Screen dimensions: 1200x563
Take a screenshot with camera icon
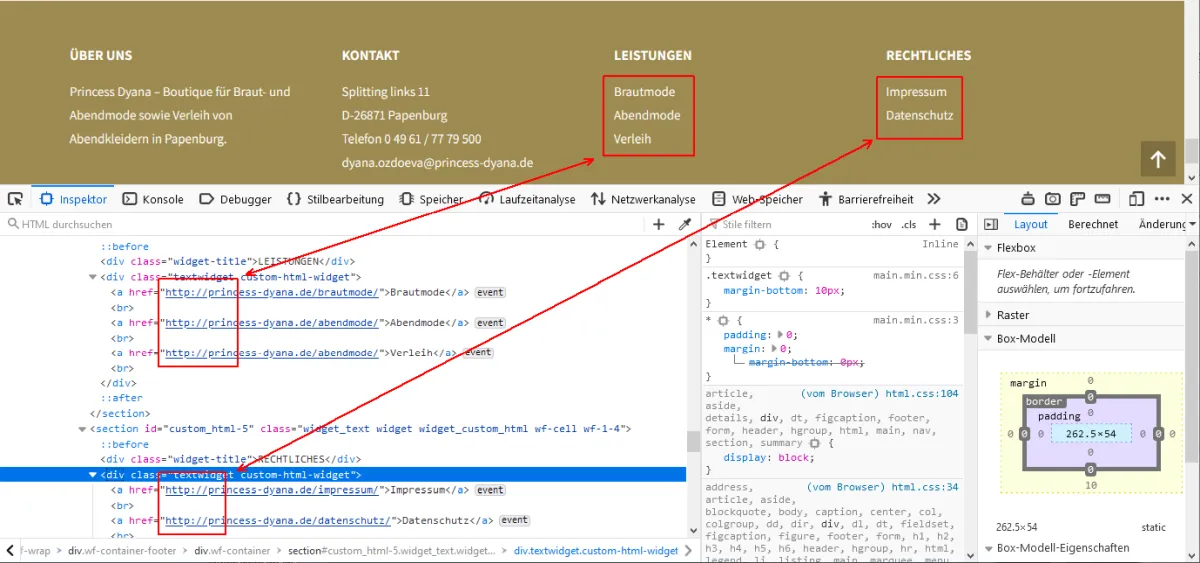tap(1053, 199)
